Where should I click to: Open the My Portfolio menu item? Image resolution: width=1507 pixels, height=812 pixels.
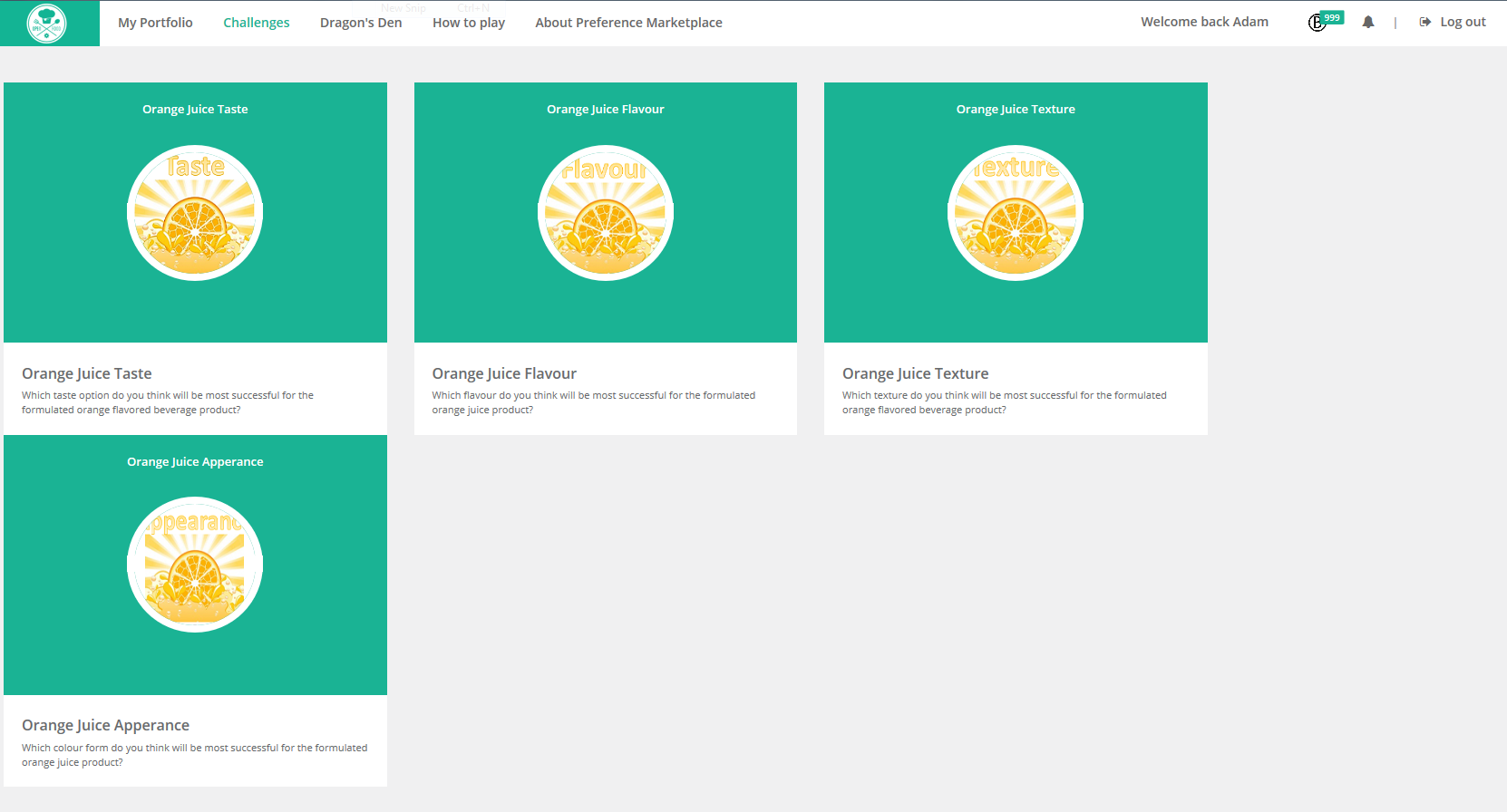[155, 23]
